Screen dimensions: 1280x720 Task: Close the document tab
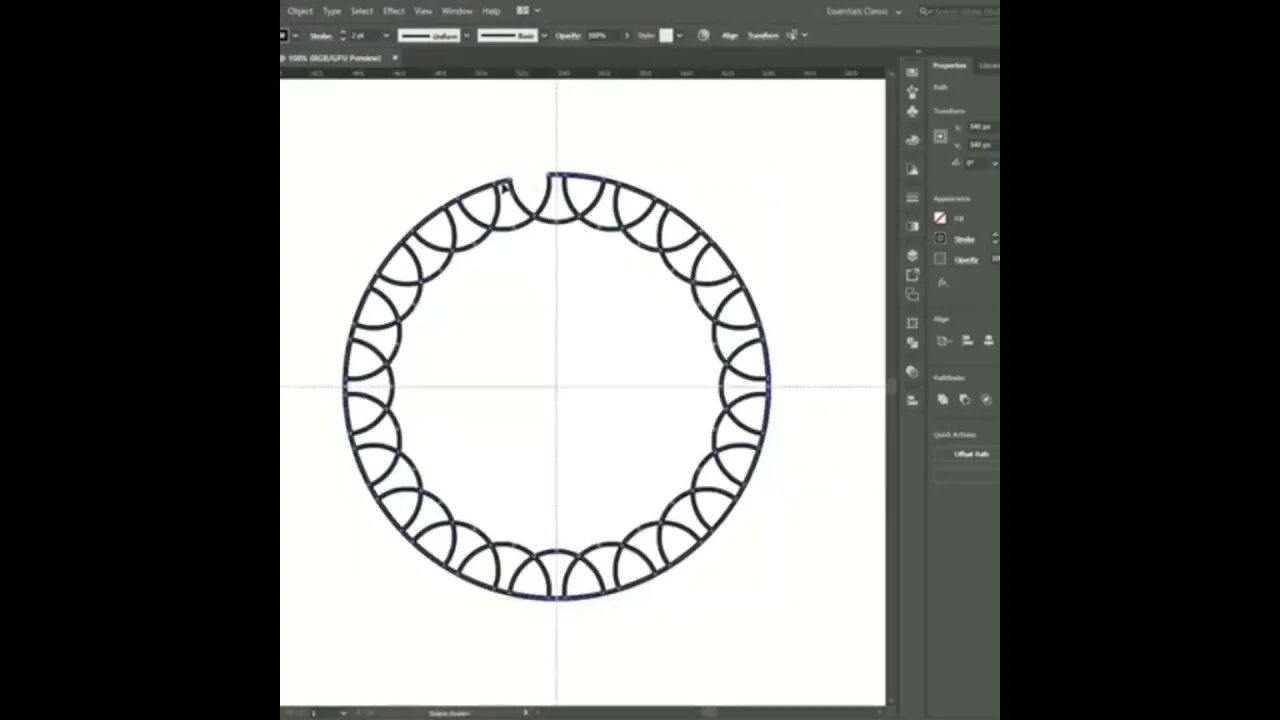tap(395, 58)
